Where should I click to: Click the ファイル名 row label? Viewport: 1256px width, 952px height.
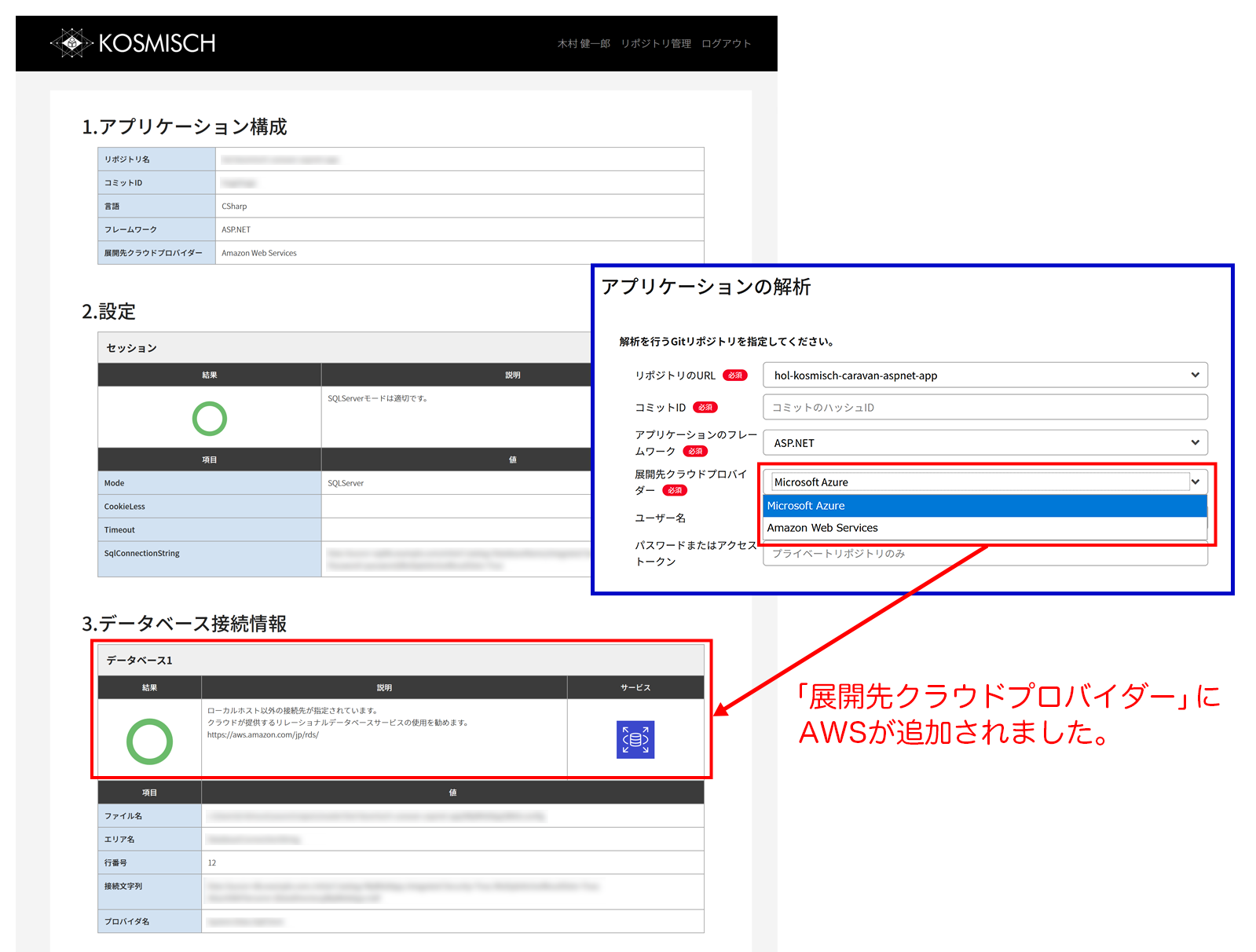point(149,816)
